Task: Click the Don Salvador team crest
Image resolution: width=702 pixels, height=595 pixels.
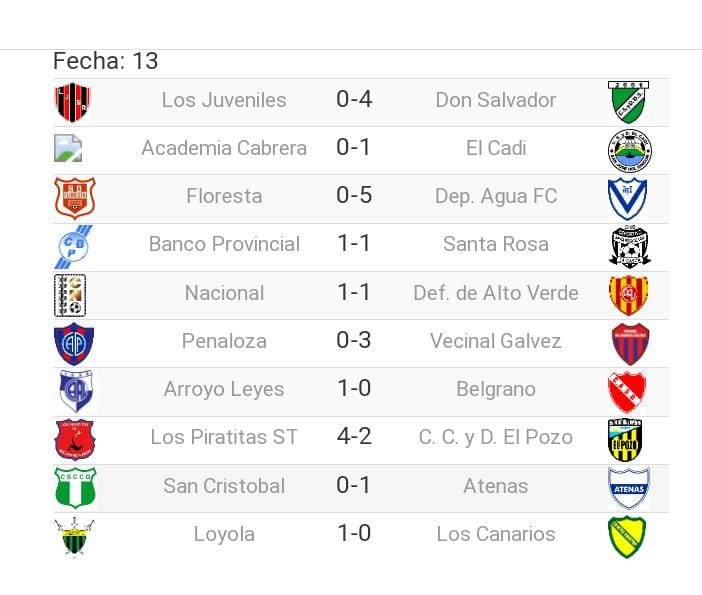Action: [629, 101]
